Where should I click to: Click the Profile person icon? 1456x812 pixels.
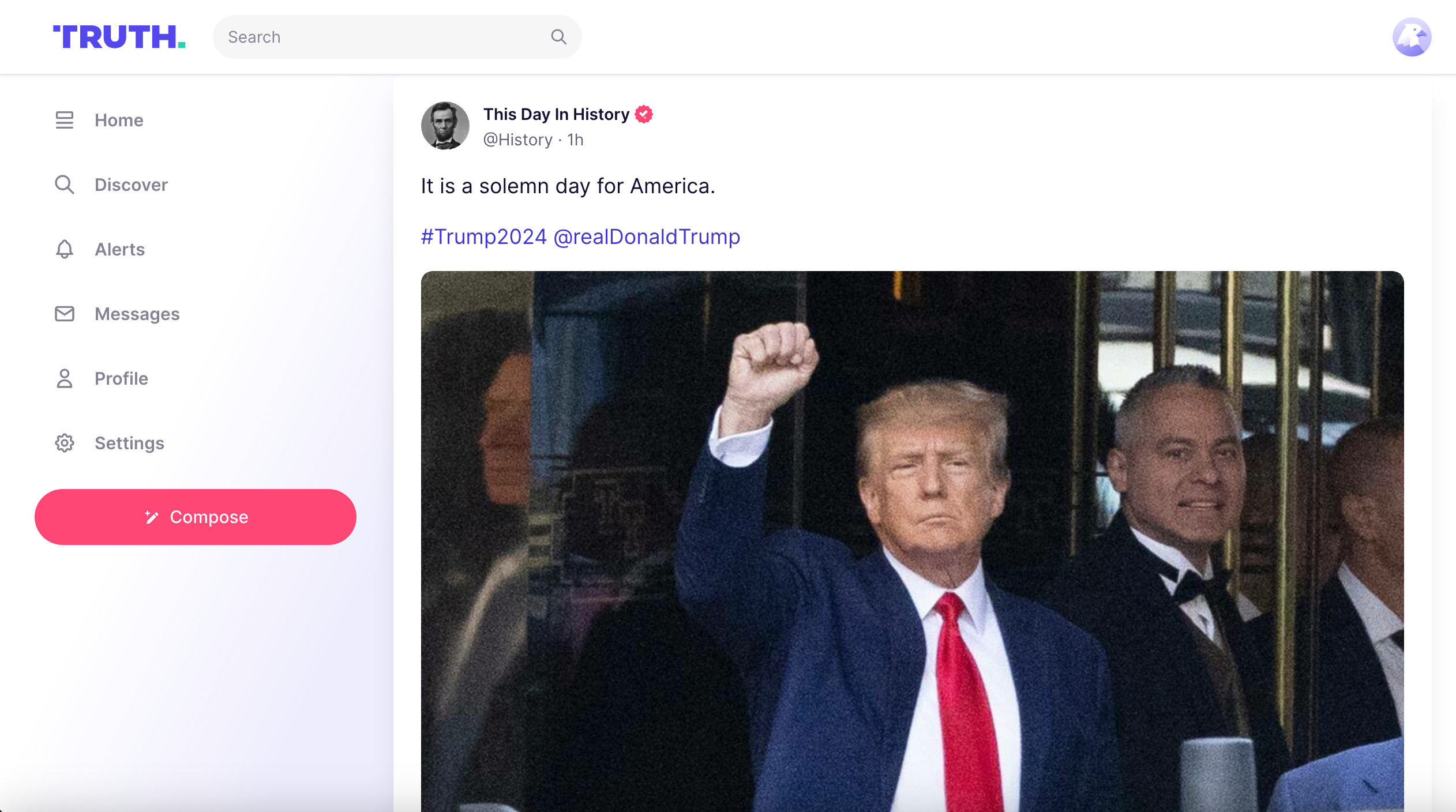coord(64,378)
